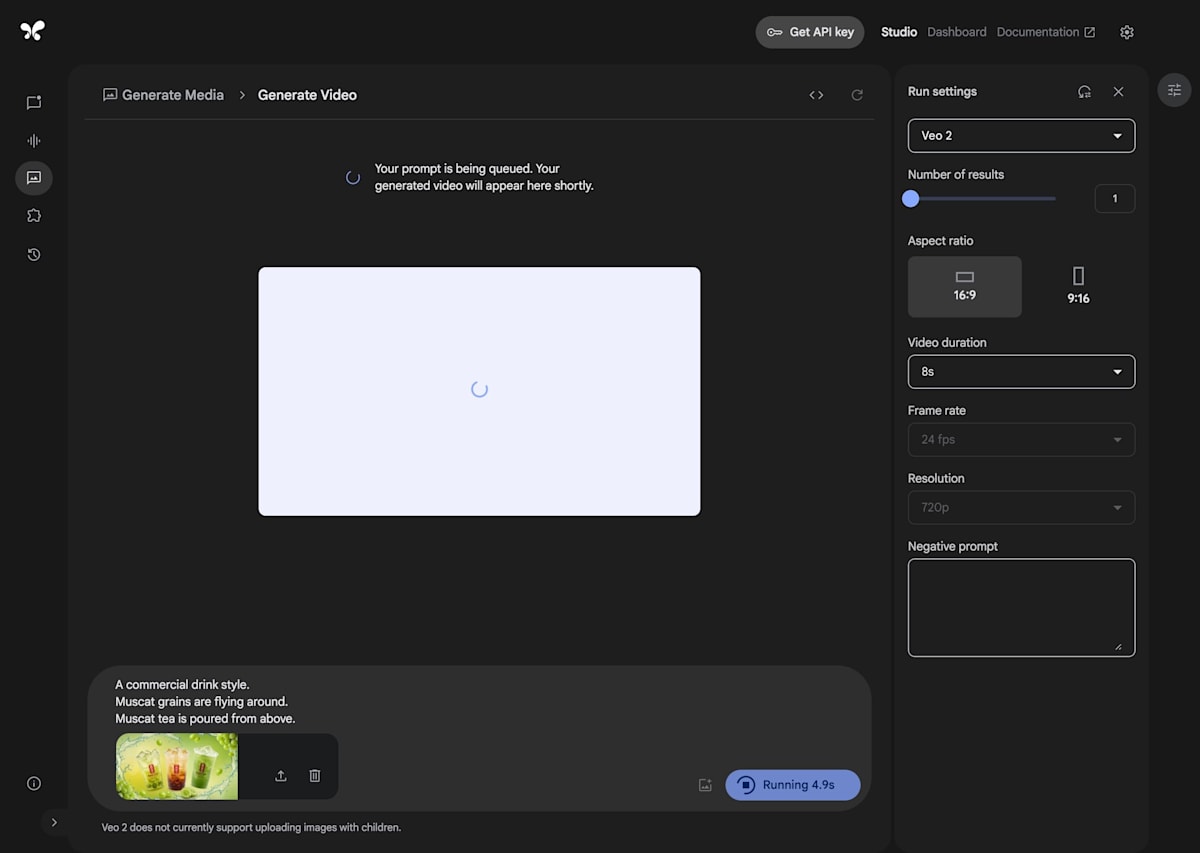
Task: Open the Veo 2 model dropdown
Action: tap(1021, 136)
